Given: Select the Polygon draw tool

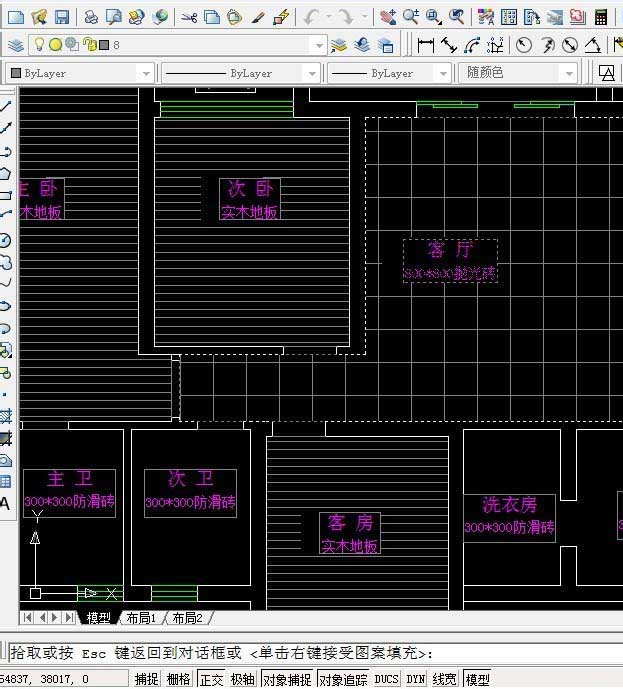Looking at the screenshot, I should [x=6, y=173].
